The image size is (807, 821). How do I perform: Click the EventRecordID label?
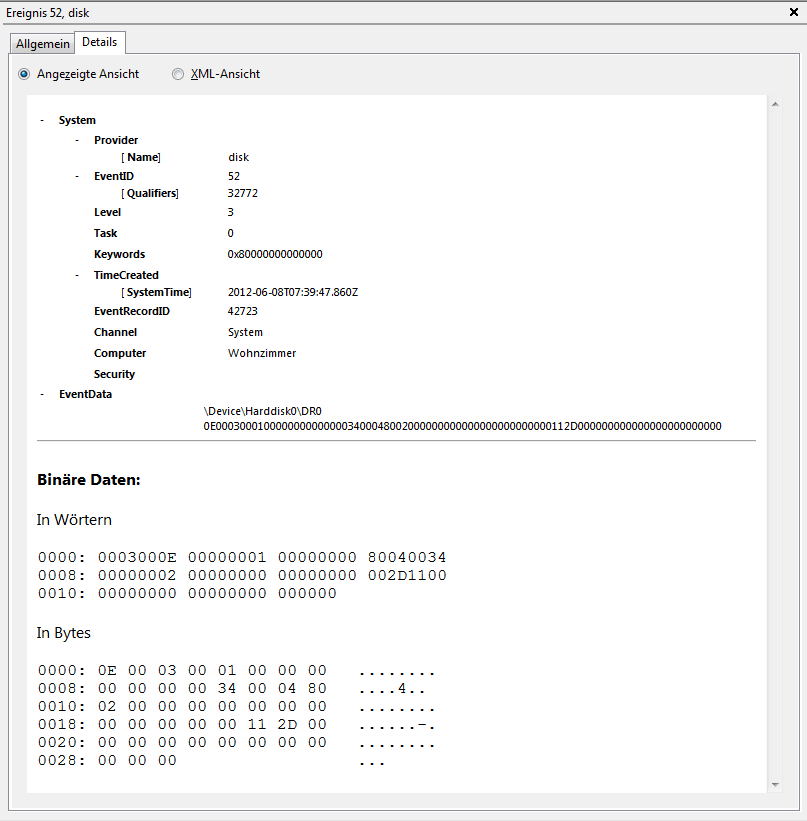[x=132, y=311]
